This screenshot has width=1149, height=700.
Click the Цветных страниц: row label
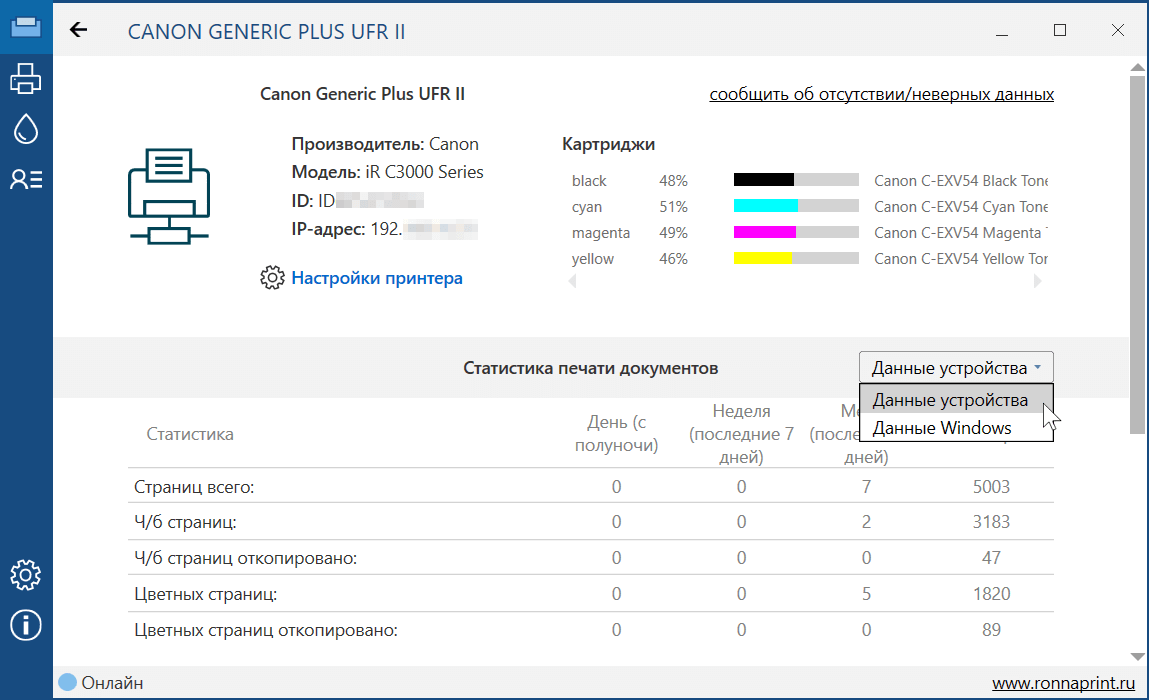point(206,594)
